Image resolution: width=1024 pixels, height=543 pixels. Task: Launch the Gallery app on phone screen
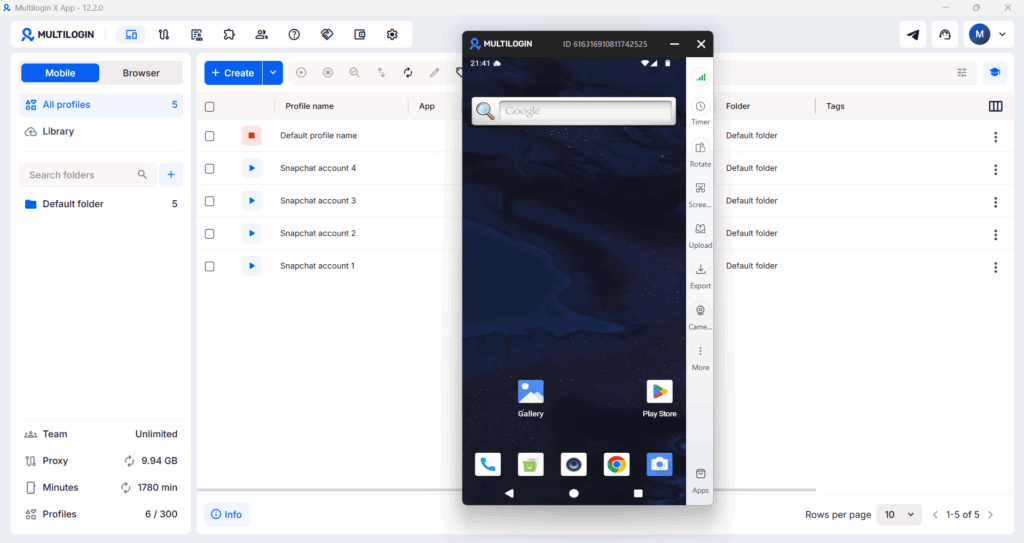[530, 392]
